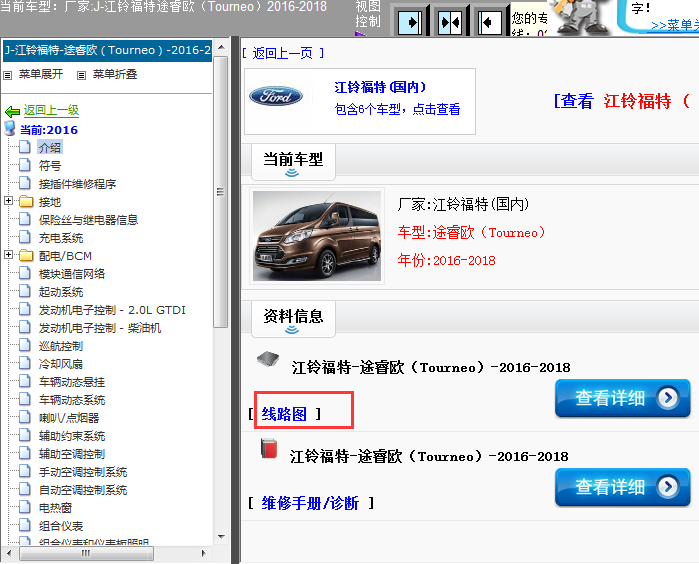Click 菜单折叠 to collapse the menu

(115, 74)
